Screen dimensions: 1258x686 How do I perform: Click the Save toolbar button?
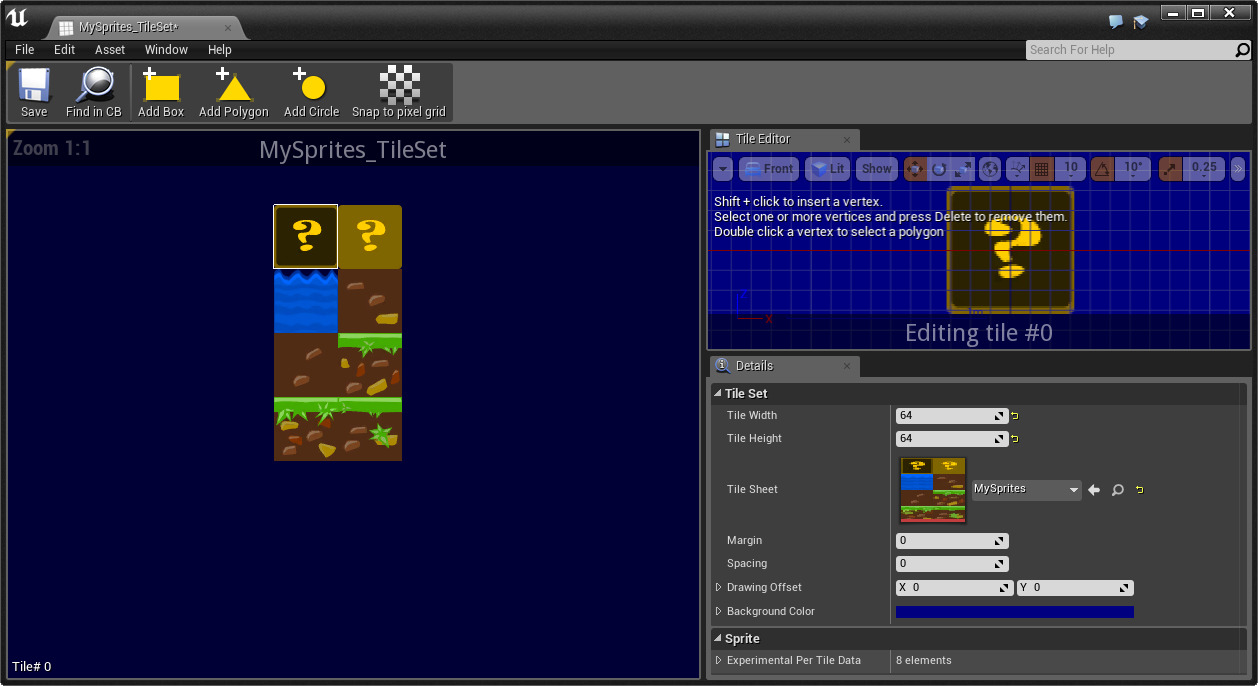tap(34, 93)
